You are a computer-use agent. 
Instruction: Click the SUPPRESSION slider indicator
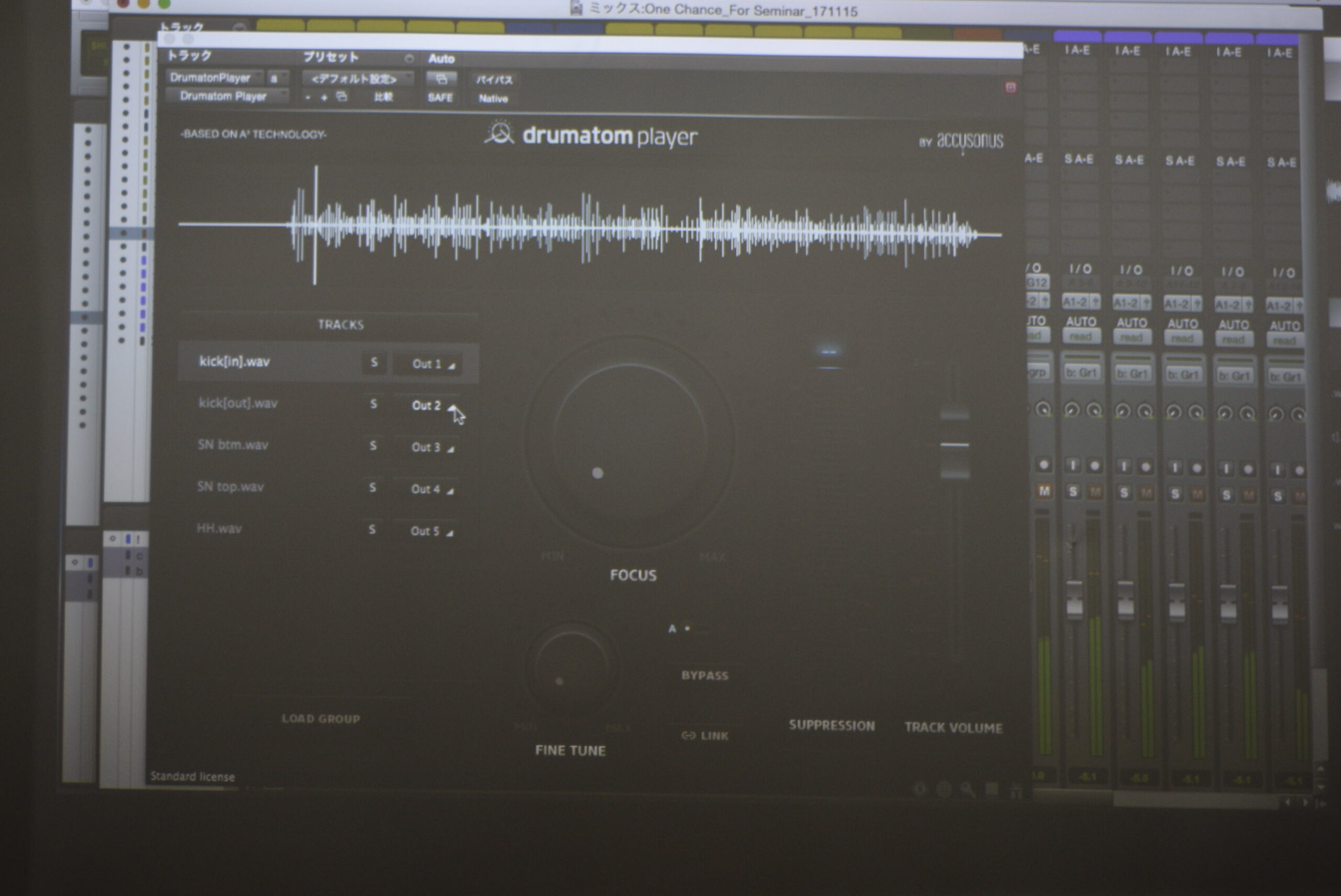(829, 359)
